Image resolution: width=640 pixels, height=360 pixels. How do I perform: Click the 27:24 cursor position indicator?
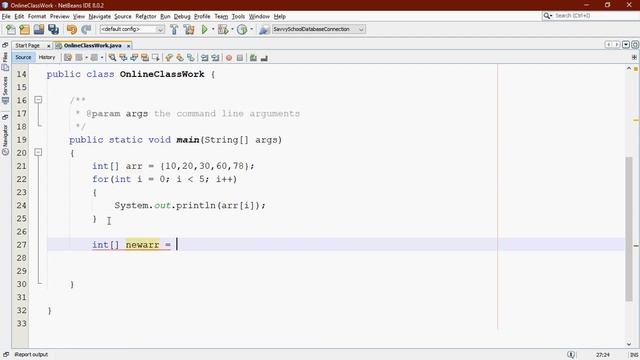[603, 355]
